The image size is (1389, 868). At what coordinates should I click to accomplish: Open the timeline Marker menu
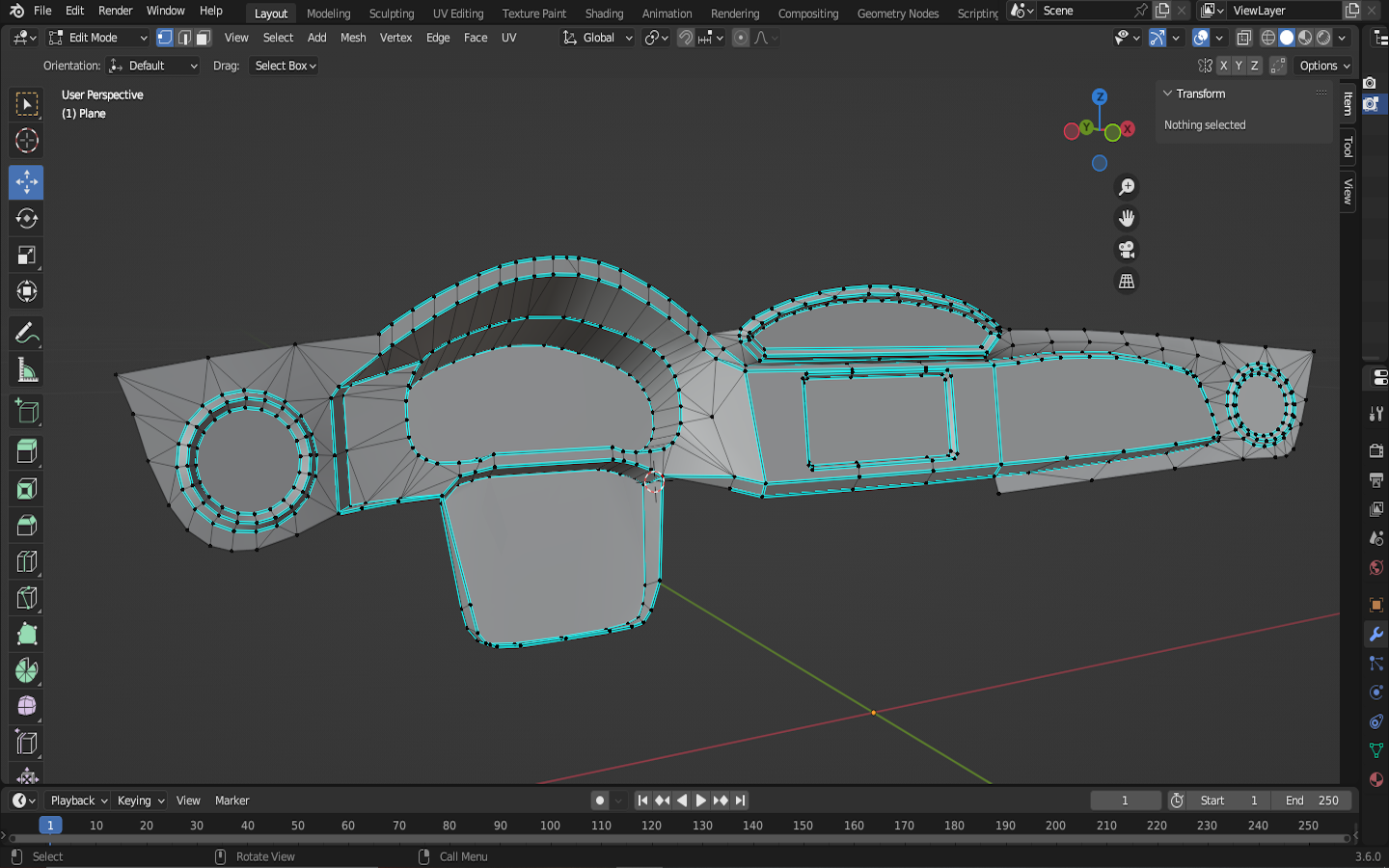pyautogui.click(x=231, y=800)
